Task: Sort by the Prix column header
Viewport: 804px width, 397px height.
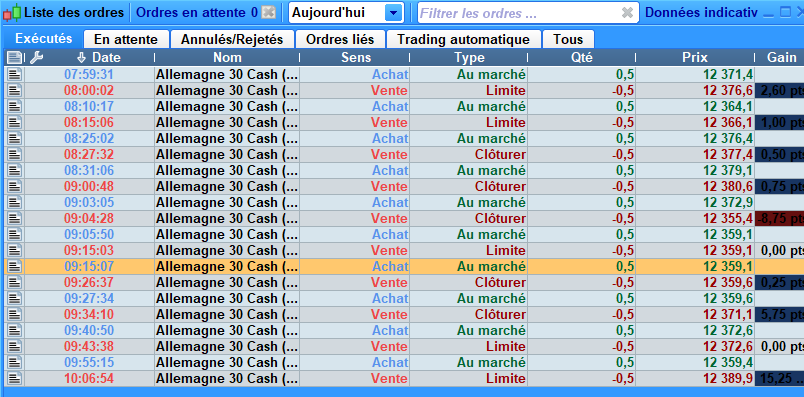Action: click(695, 57)
